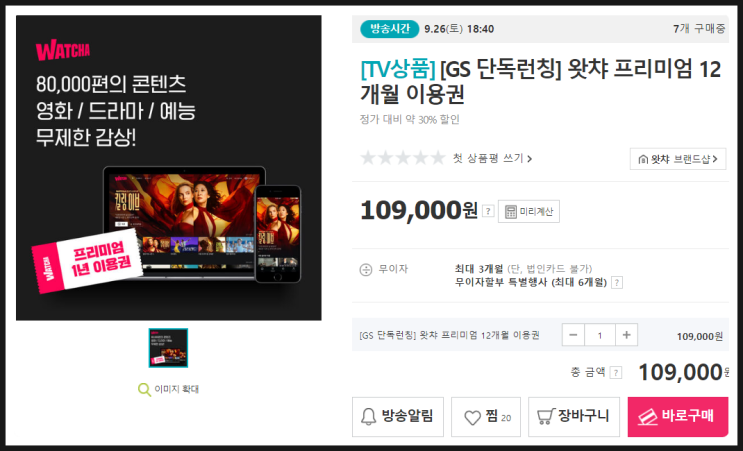The width and height of the screenshot is (743, 451).
Task: Click the 무이자 installment icon
Action: pos(366,270)
